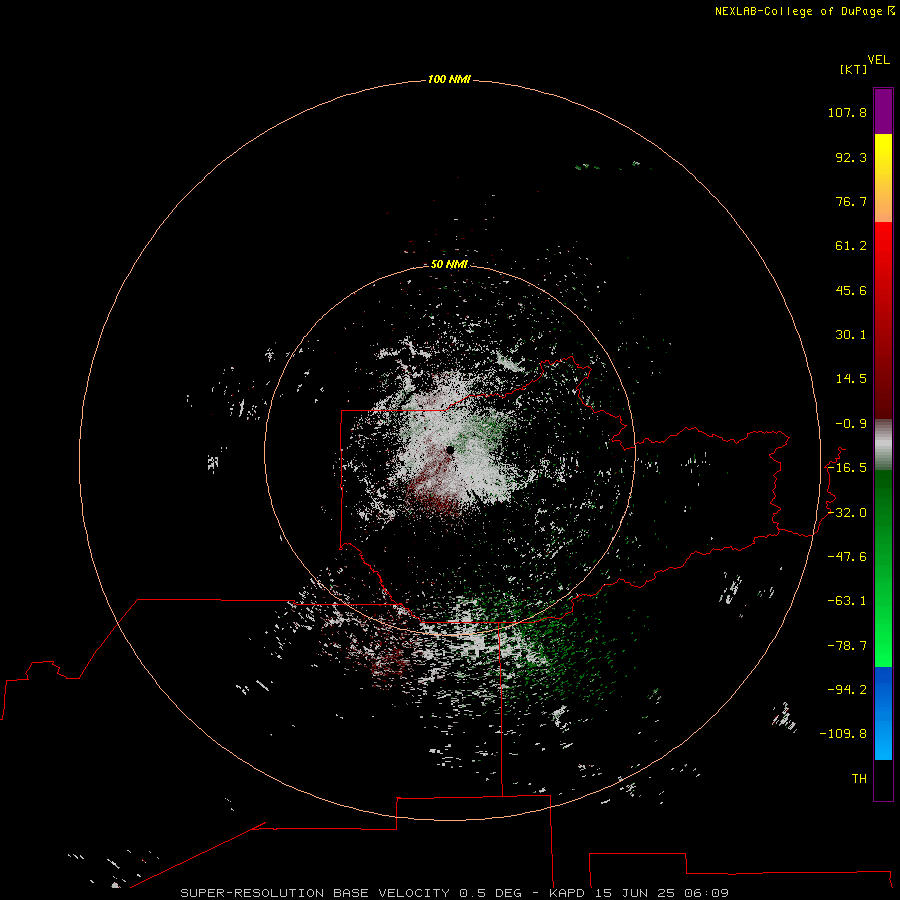Click the 100 NMI range ring label
900x900 pixels.
[x=449, y=79]
